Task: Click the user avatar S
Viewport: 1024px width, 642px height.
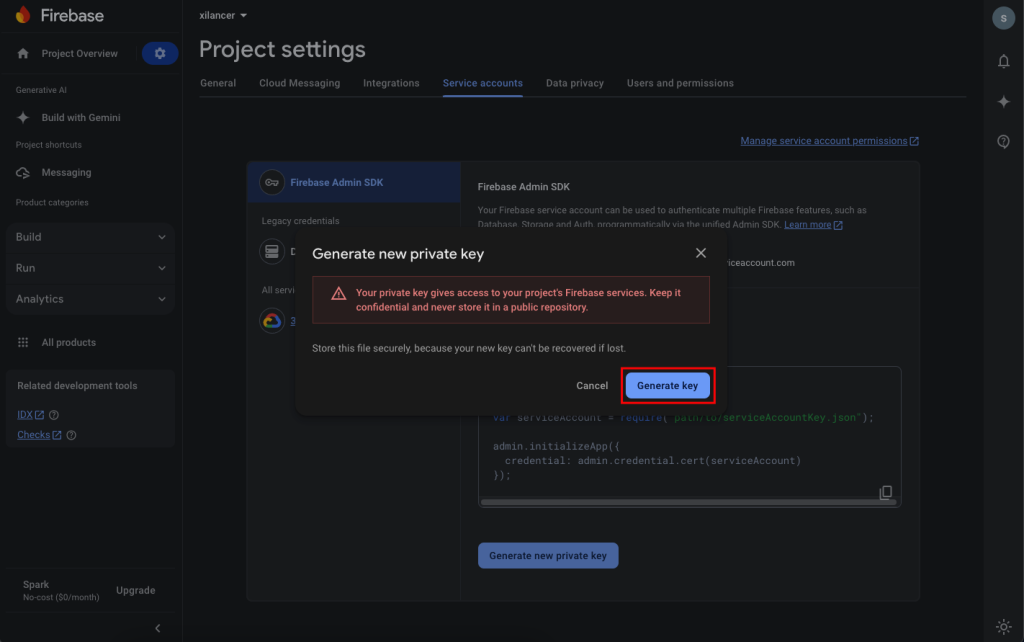Action: pyautogui.click(x=1004, y=18)
